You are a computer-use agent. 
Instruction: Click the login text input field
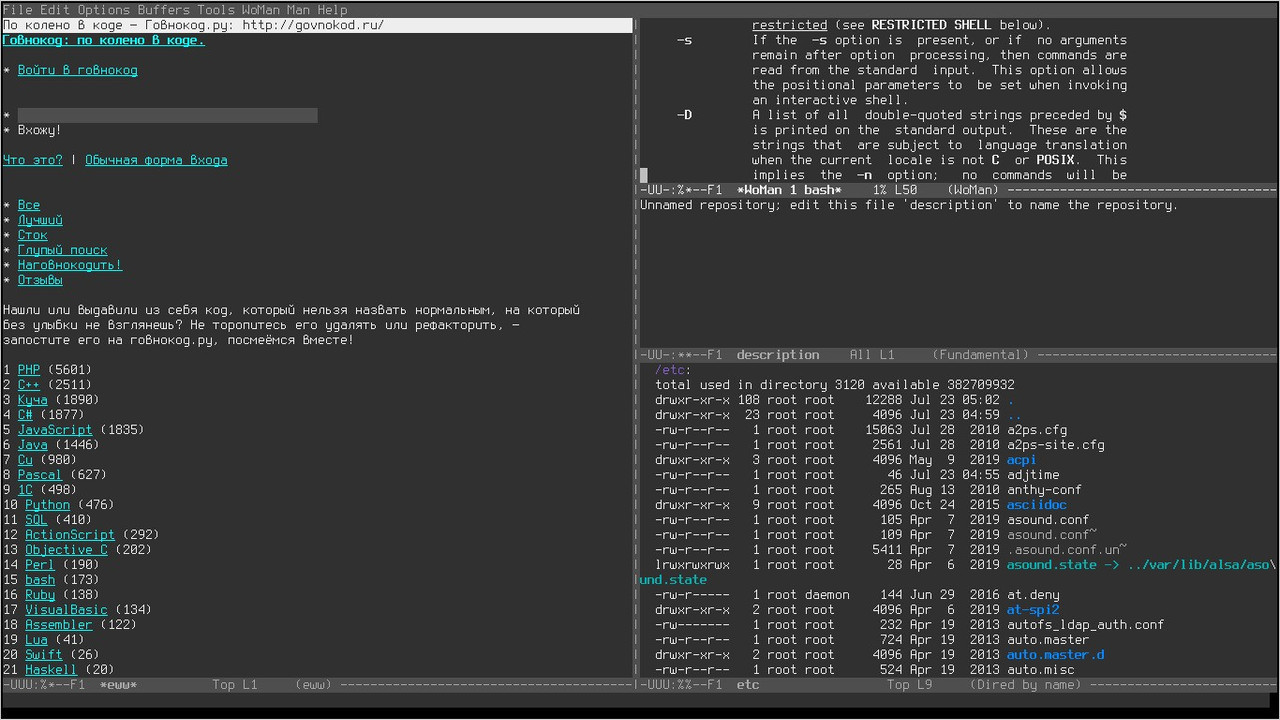[x=168, y=115]
